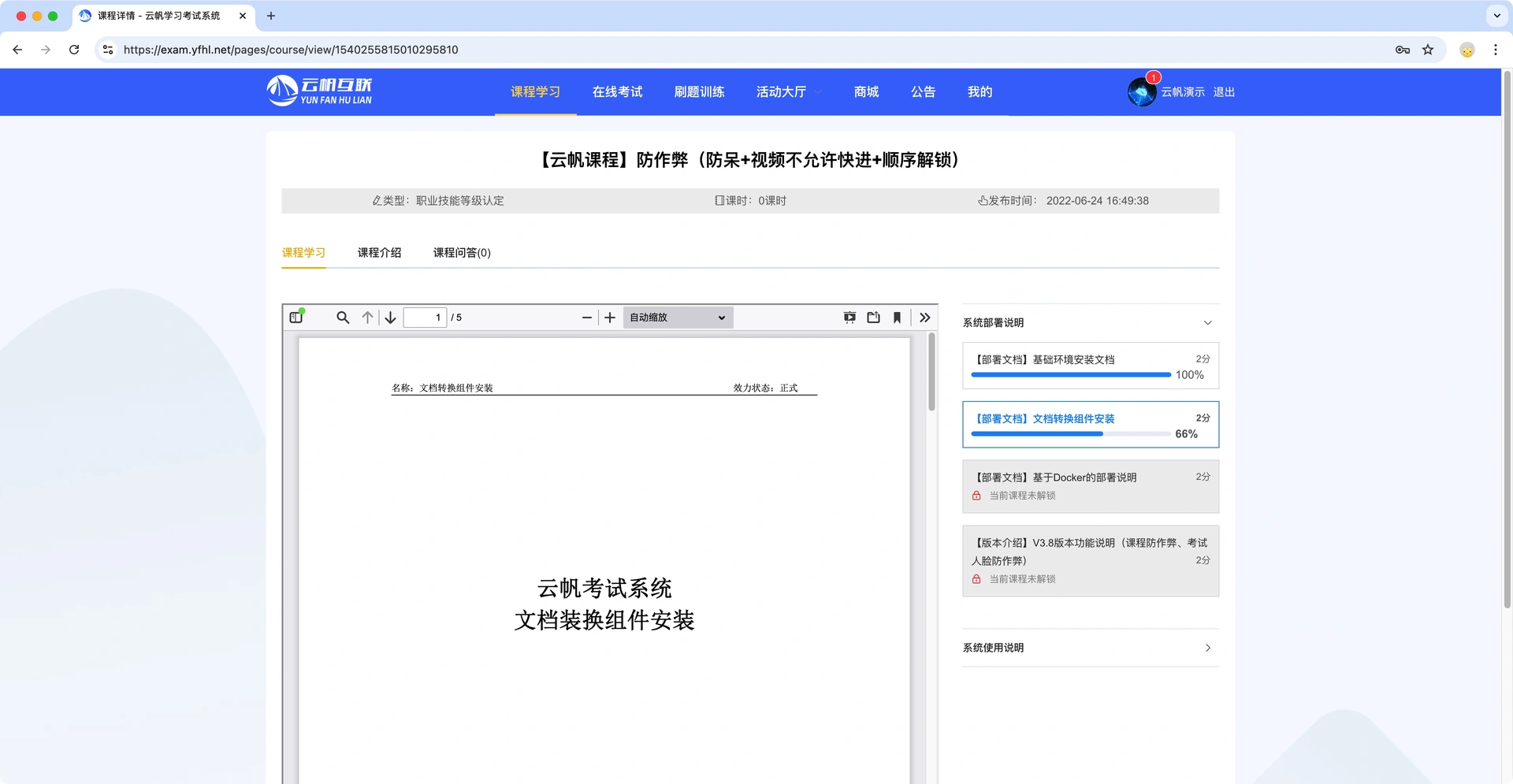Click the browser password key icon
The height and width of the screenshot is (784, 1513).
click(1402, 50)
